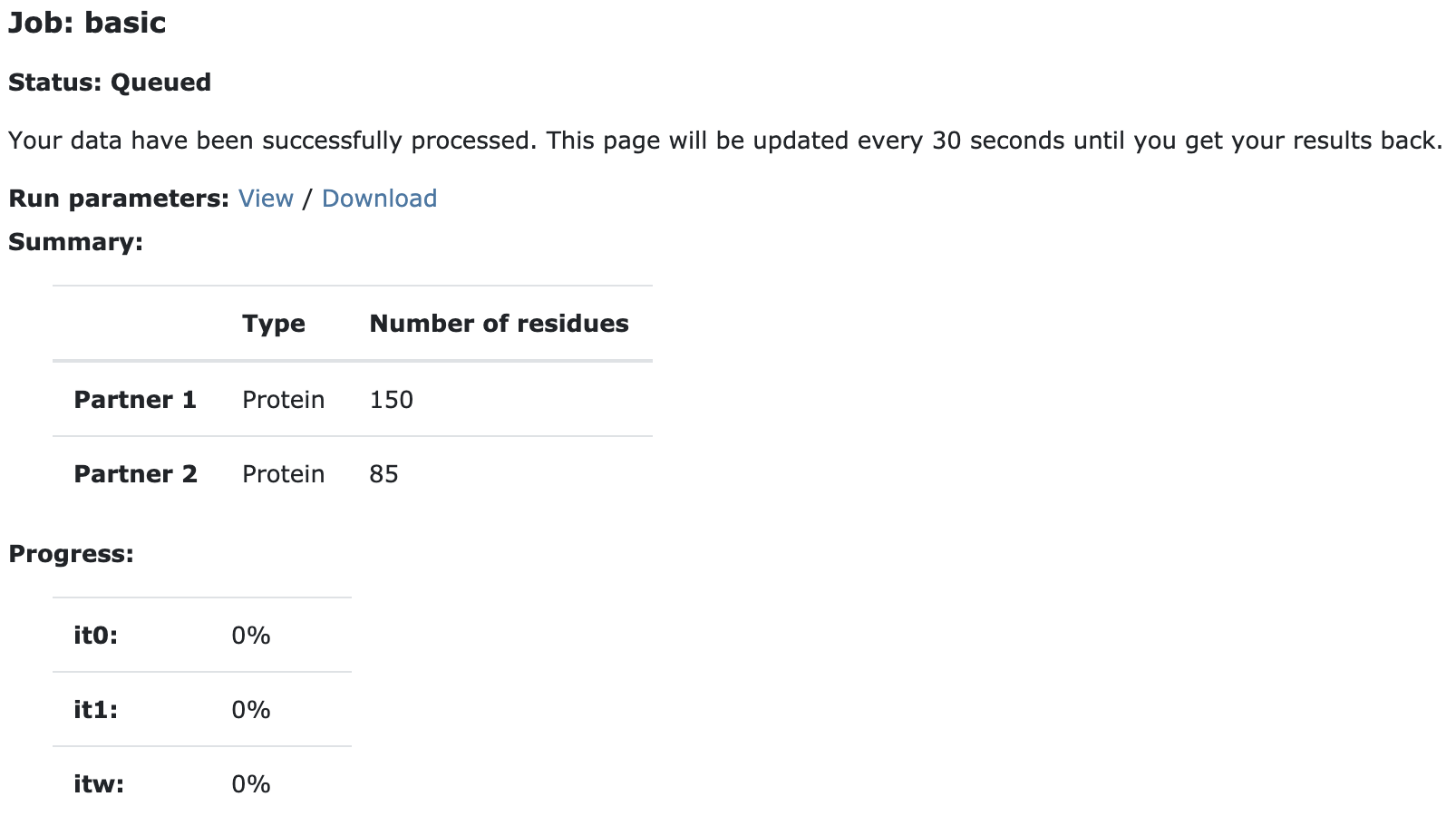Click the it0 0% progress value
1456x816 pixels.
[251, 636]
